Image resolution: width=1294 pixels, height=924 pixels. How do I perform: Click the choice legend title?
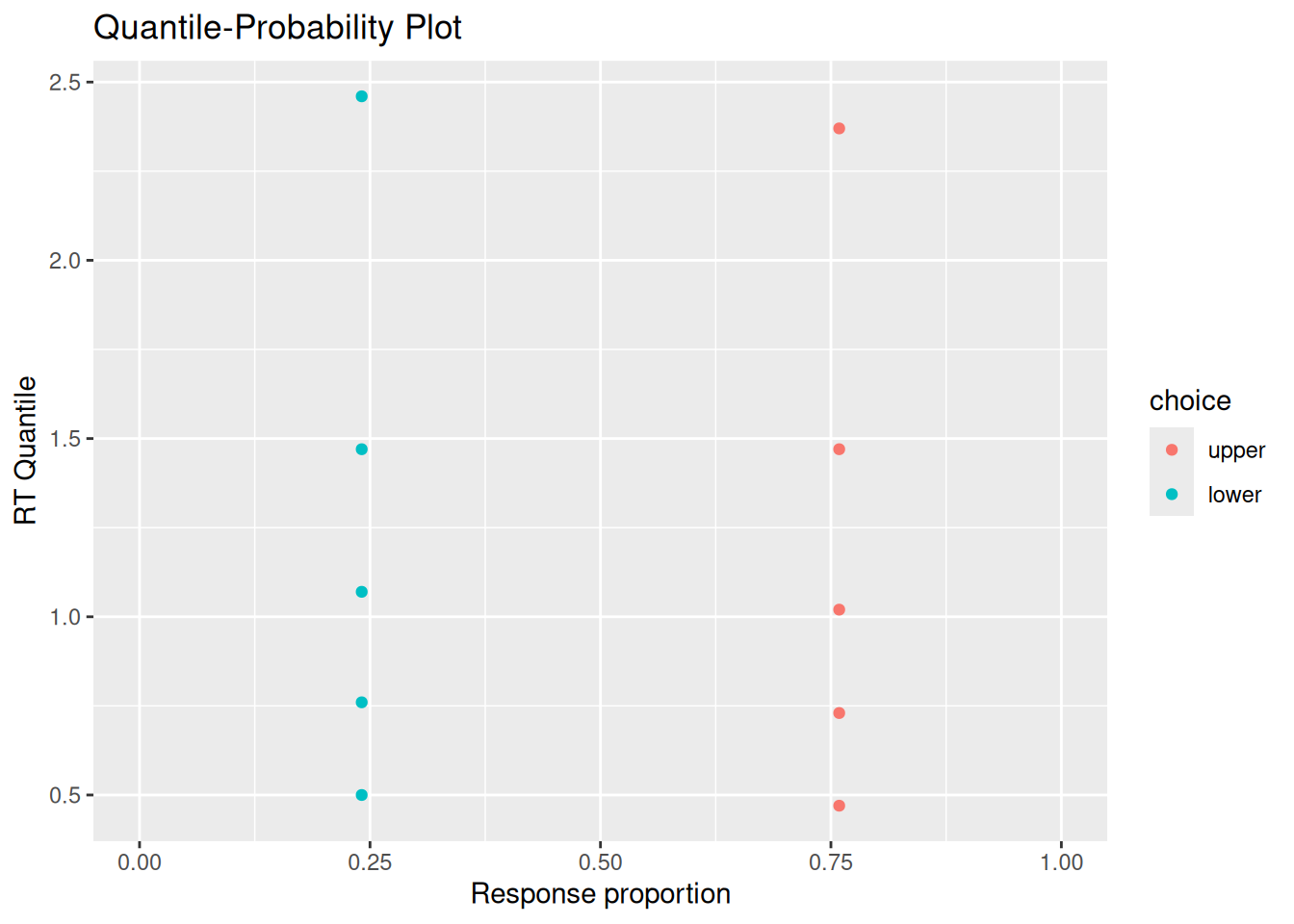click(x=1190, y=400)
